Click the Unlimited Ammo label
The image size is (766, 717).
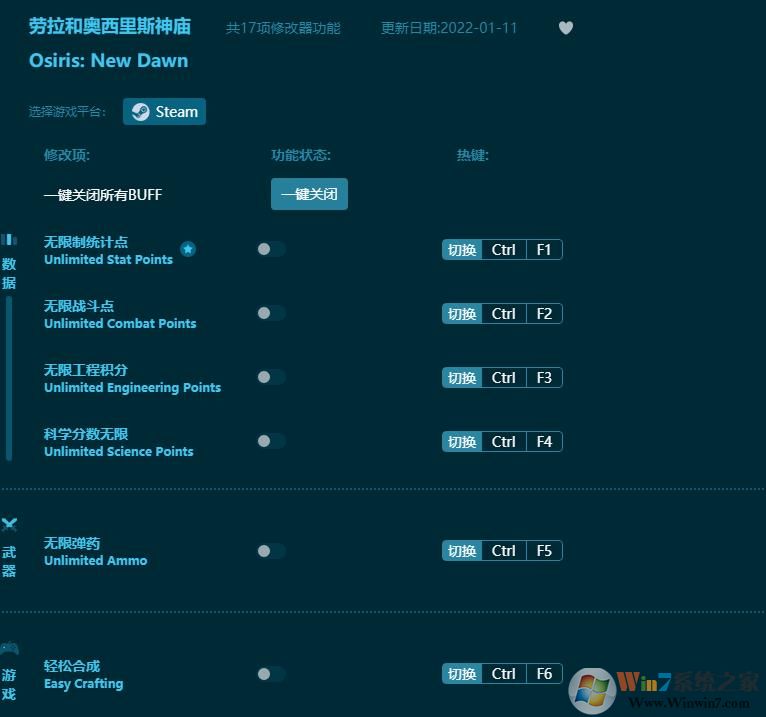[x=96, y=560]
